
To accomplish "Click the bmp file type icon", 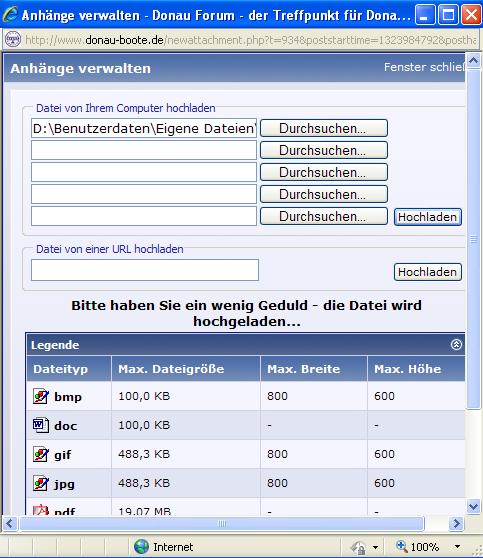I will click(41, 396).
